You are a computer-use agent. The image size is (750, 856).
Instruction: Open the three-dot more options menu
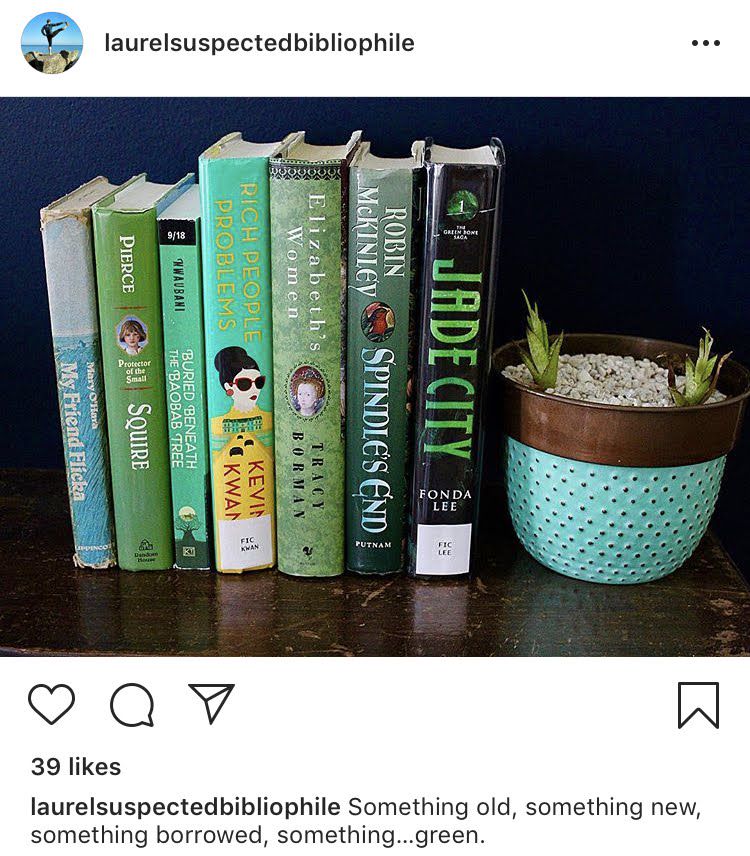click(706, 43)
